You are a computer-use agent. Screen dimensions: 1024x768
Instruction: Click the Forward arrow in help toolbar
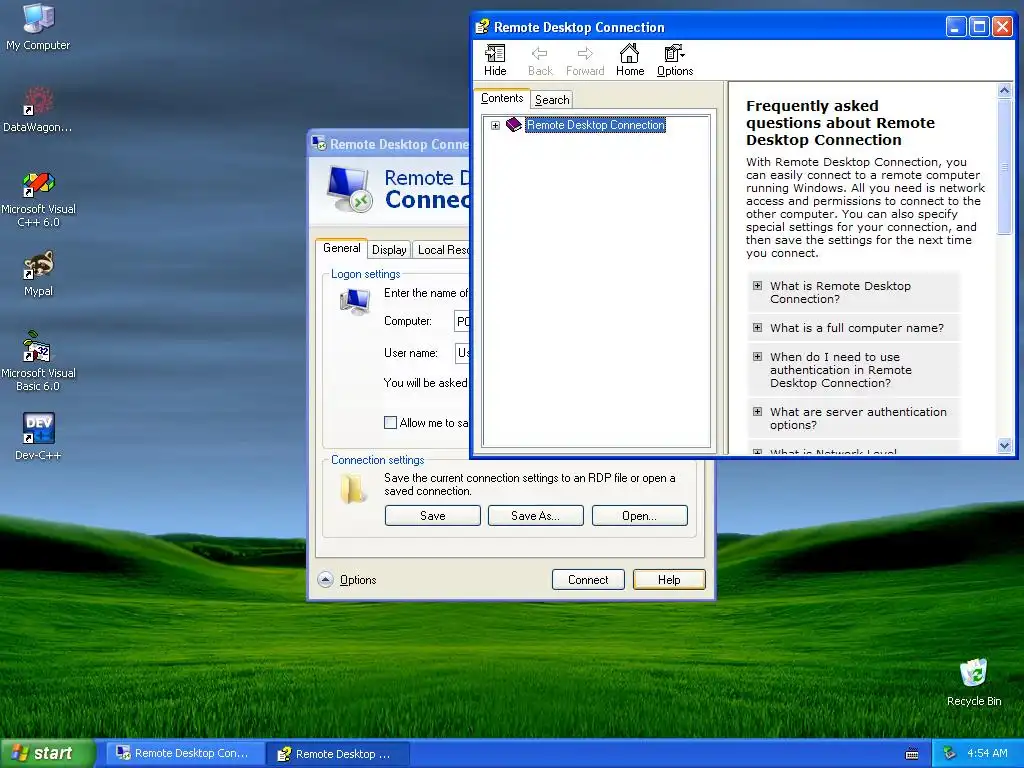(585, 60)
